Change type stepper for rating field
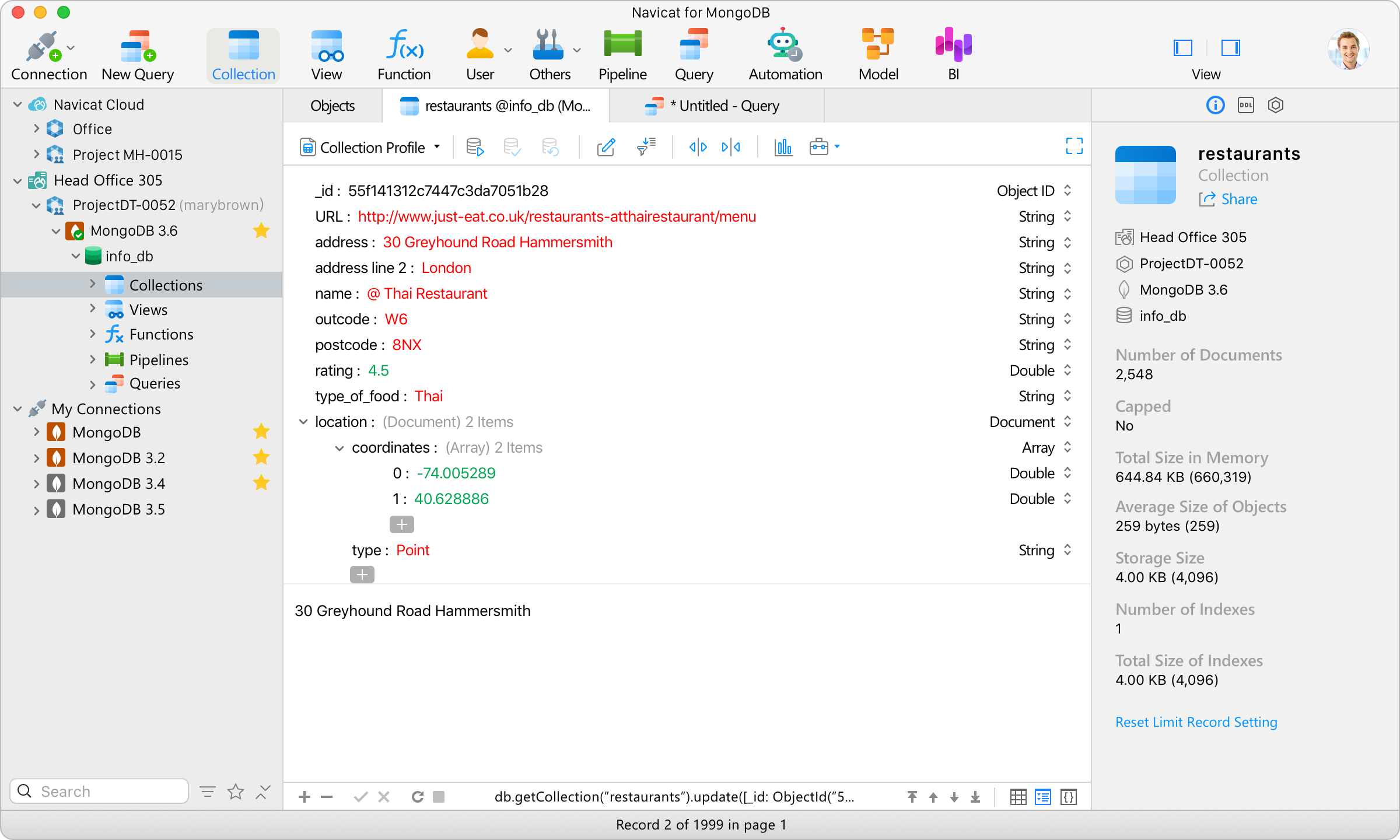Image resolution: width=1400 pixels, height=840 pixels. pos(1067,370)
